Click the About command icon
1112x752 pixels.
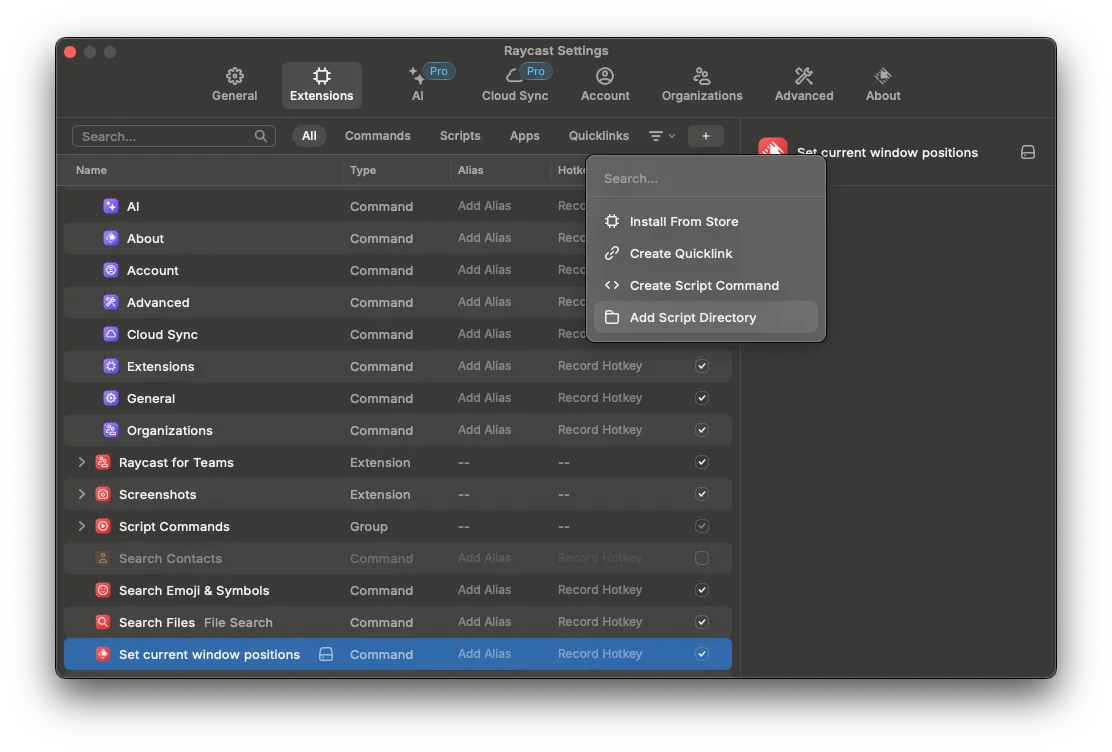(x=111, y=238)
